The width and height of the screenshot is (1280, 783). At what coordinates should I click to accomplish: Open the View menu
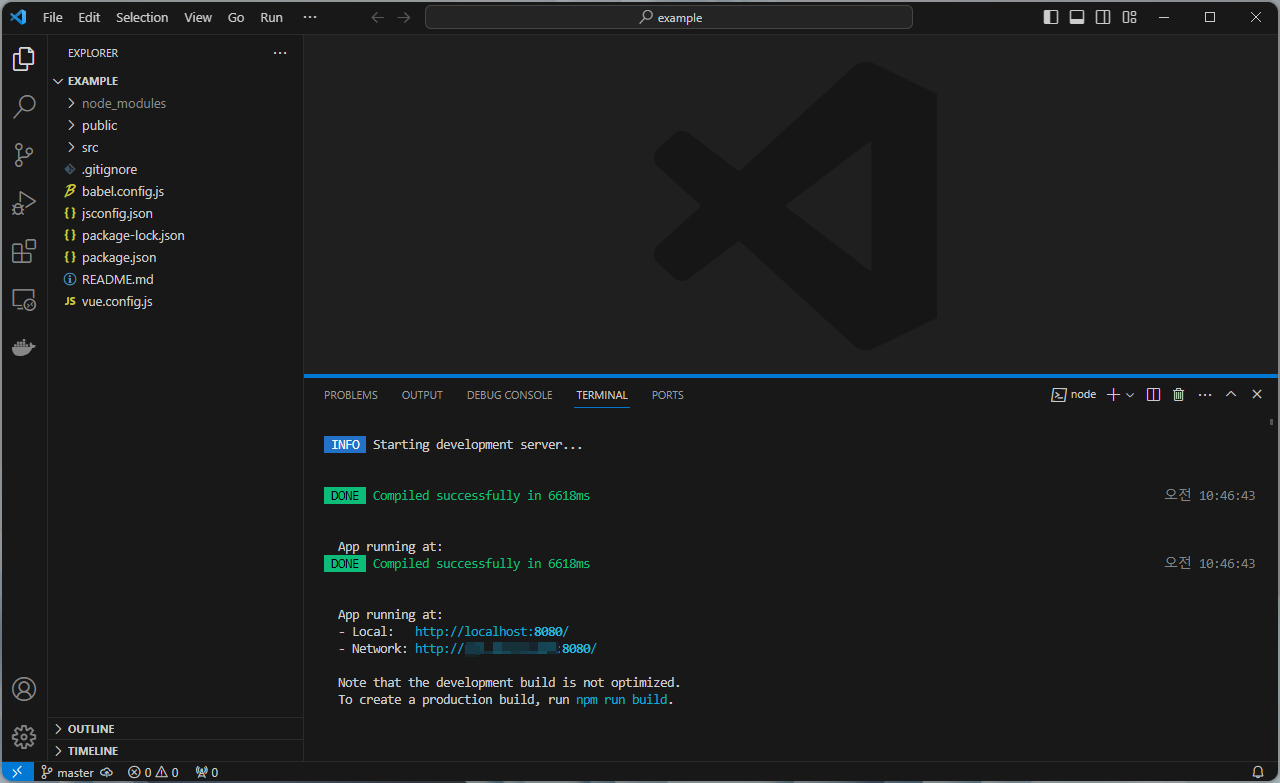[x=198, y=17]
